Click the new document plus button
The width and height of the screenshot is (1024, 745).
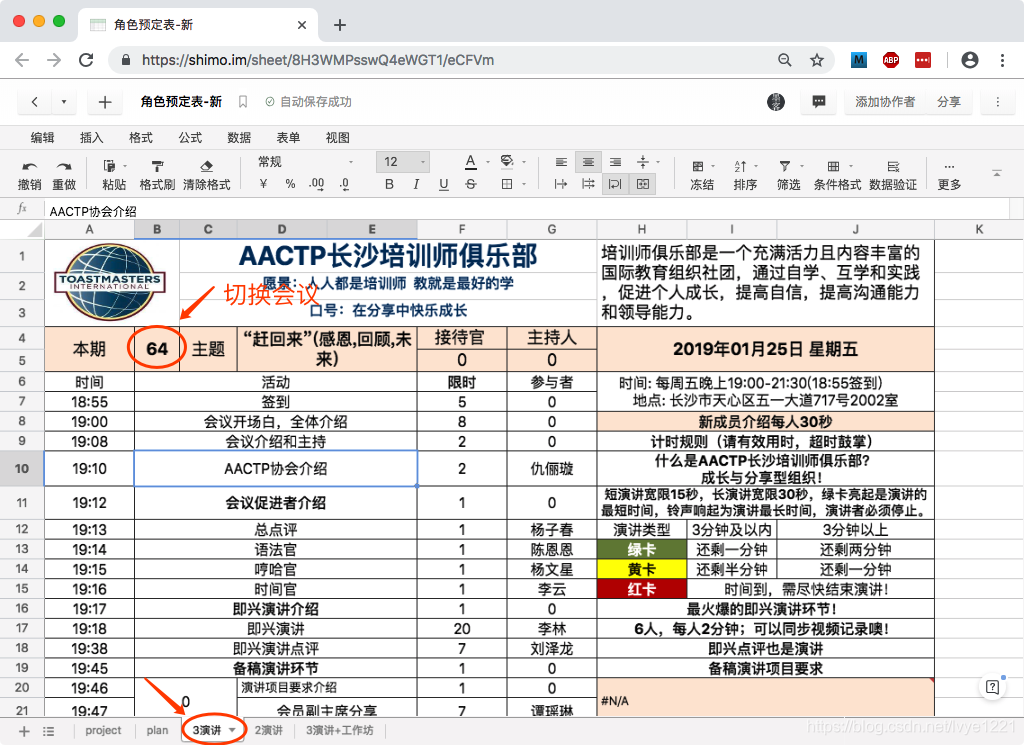(104, 102)
